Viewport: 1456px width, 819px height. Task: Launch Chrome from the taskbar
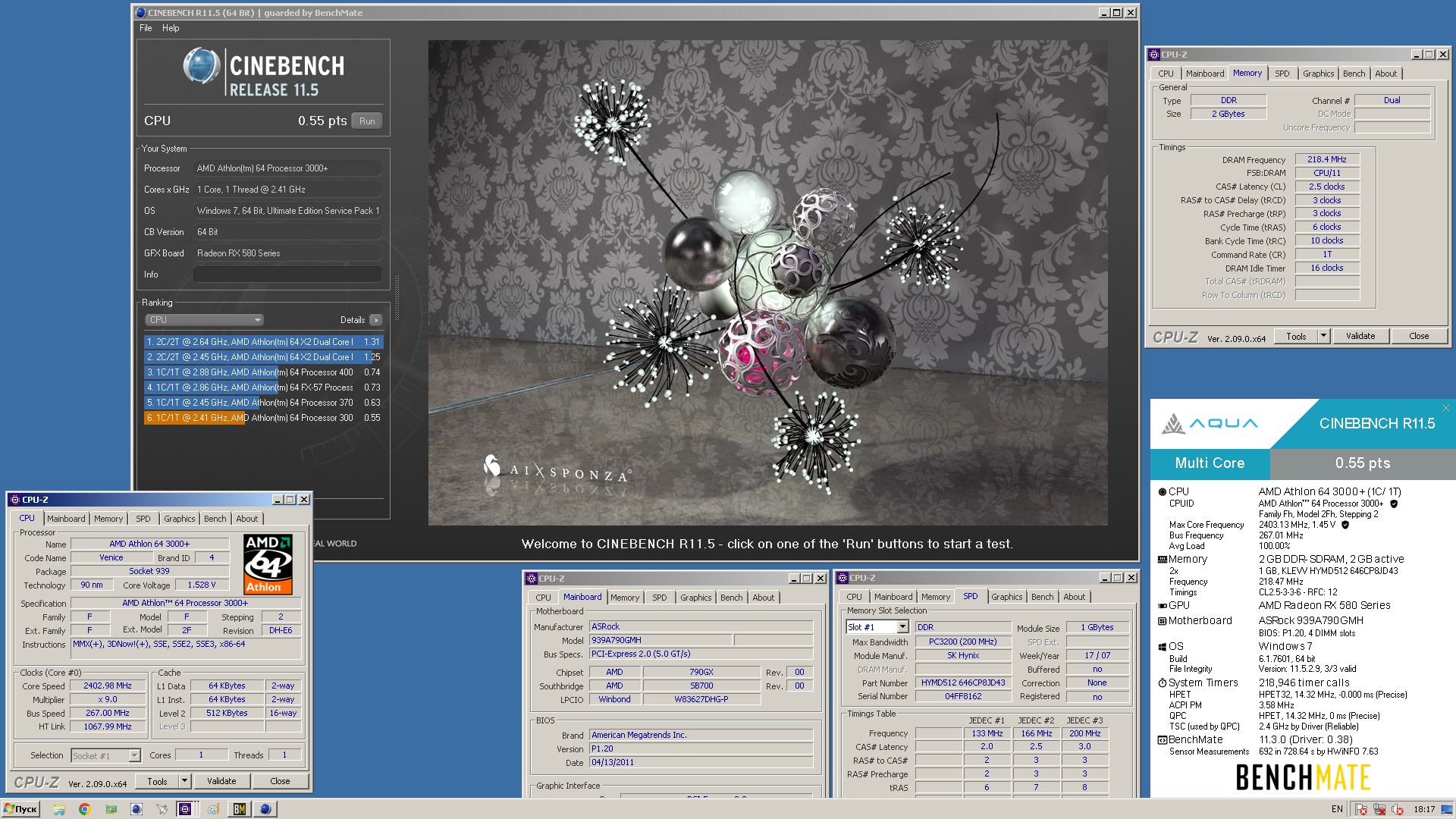pos(84,809)
